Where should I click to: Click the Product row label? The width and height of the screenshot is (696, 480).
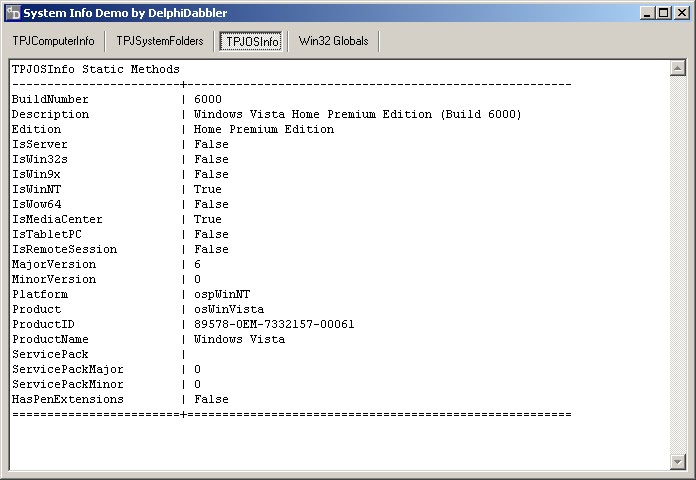tap(36, 309)
